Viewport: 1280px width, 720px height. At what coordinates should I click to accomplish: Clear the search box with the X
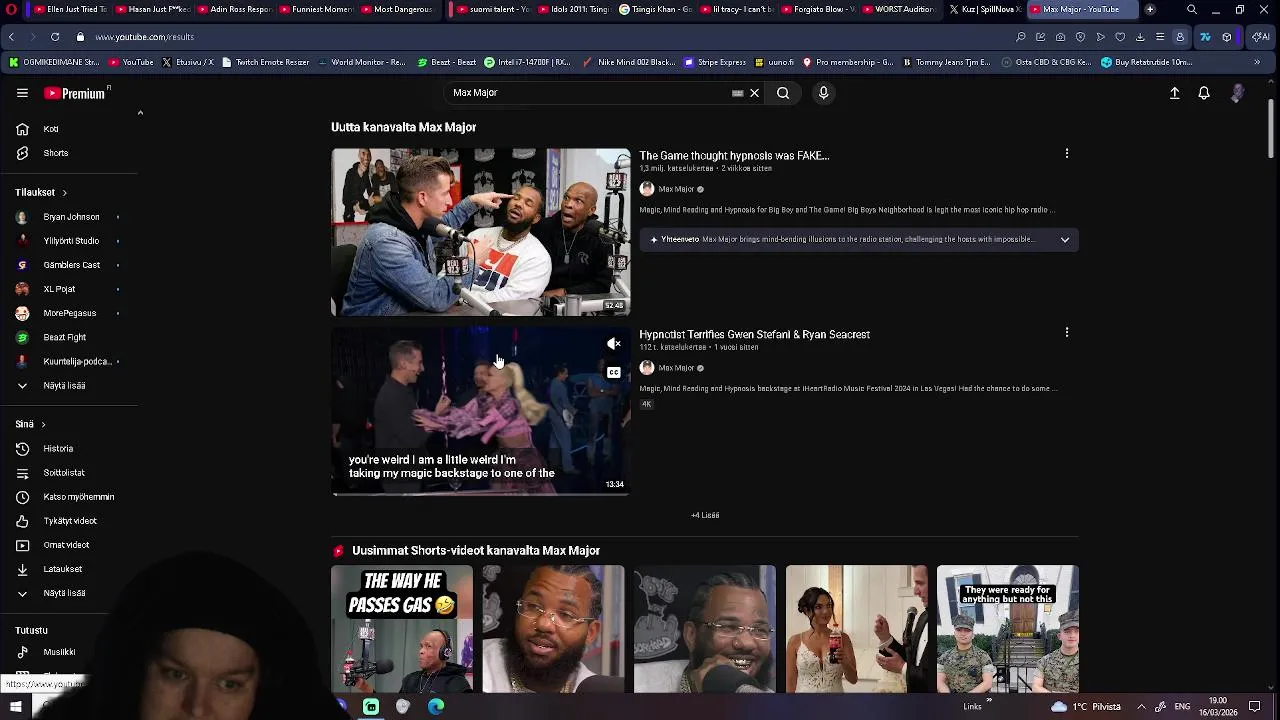pos(754,93)
